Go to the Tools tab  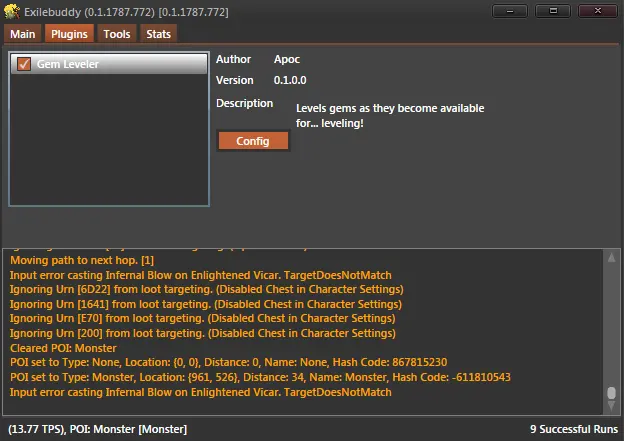pyautogui.click(x=117, y=34)
